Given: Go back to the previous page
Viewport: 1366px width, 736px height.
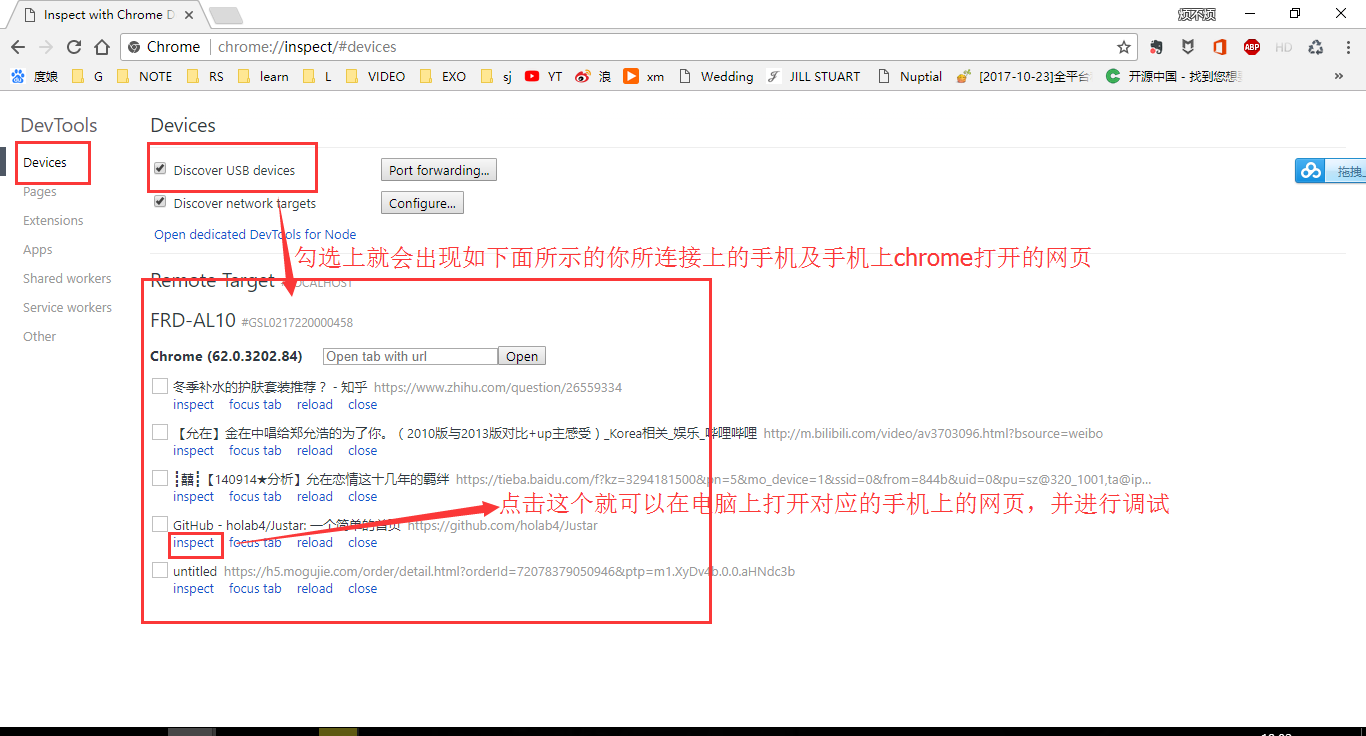Looking at the screenshot, I should click(17, 47).
